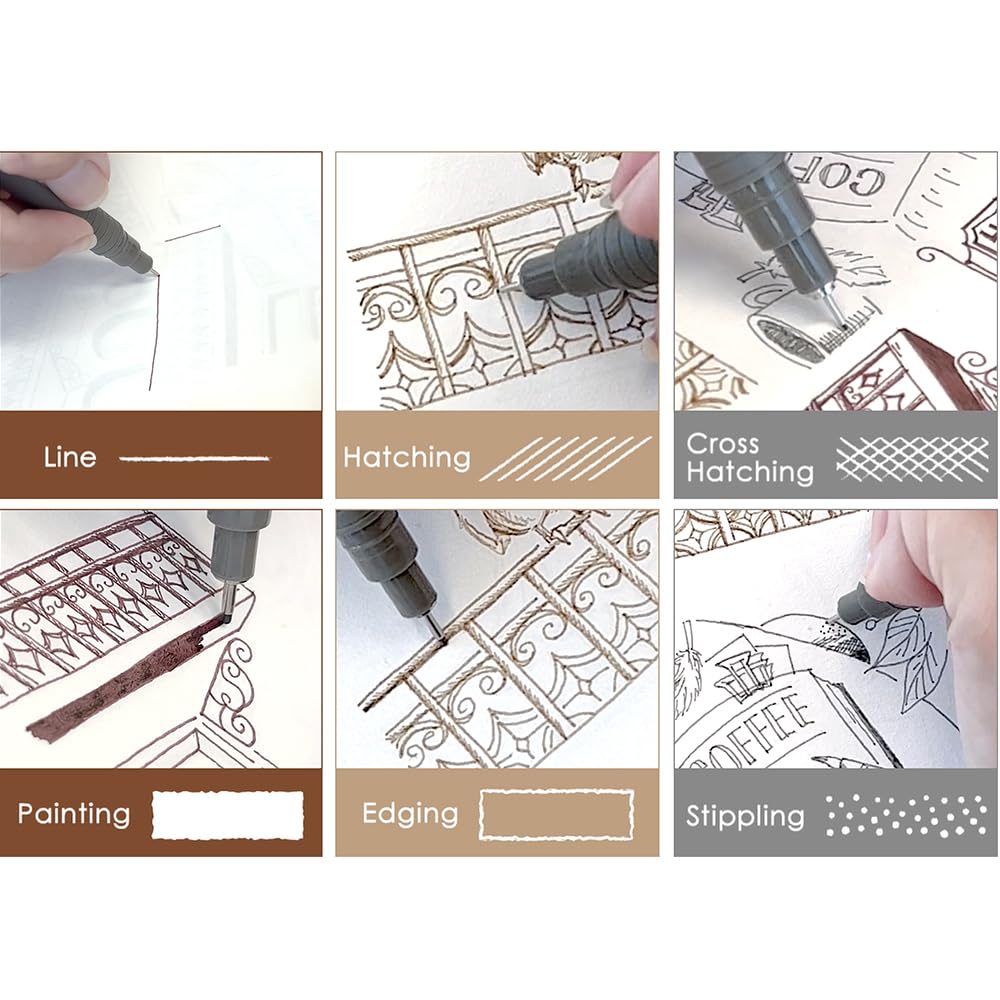1000x1000 pixels.
Task: Click the diagonal hatching lines icon
Action: 565,458
